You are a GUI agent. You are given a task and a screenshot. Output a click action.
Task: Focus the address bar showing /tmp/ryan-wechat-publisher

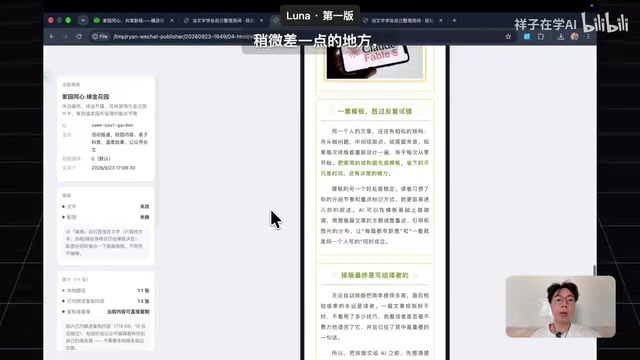point(302,37)
